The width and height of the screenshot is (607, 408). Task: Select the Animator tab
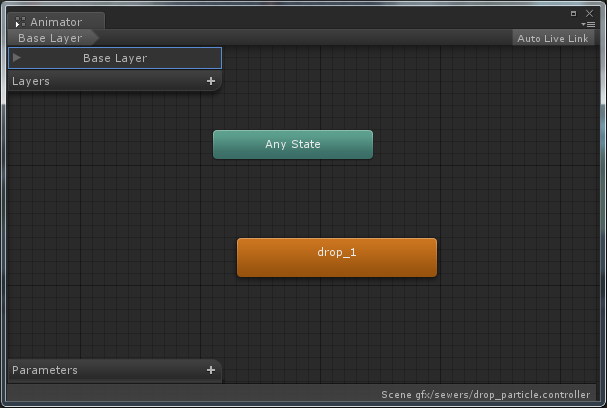(x=56, y=21)
